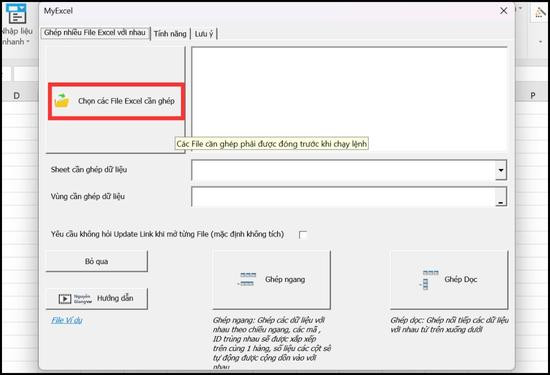The image size is (550, 375).
Task: Open the 'Sheet cần ghép dữ liệu' dropdown arrow
Action: pos(501,170)
